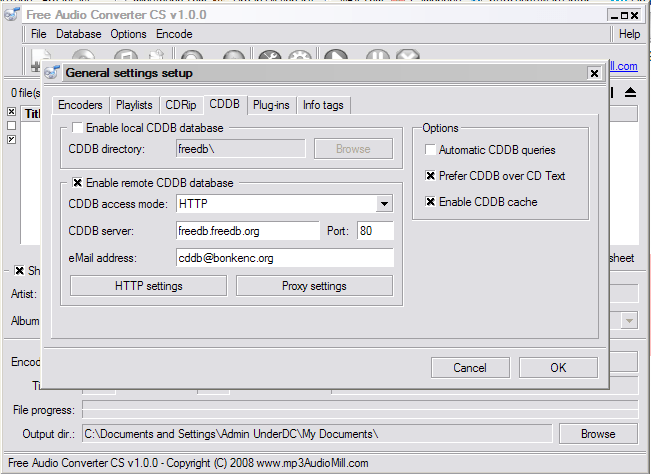Click the "Options" group label
651x474 pixels.
coord(440,128)
